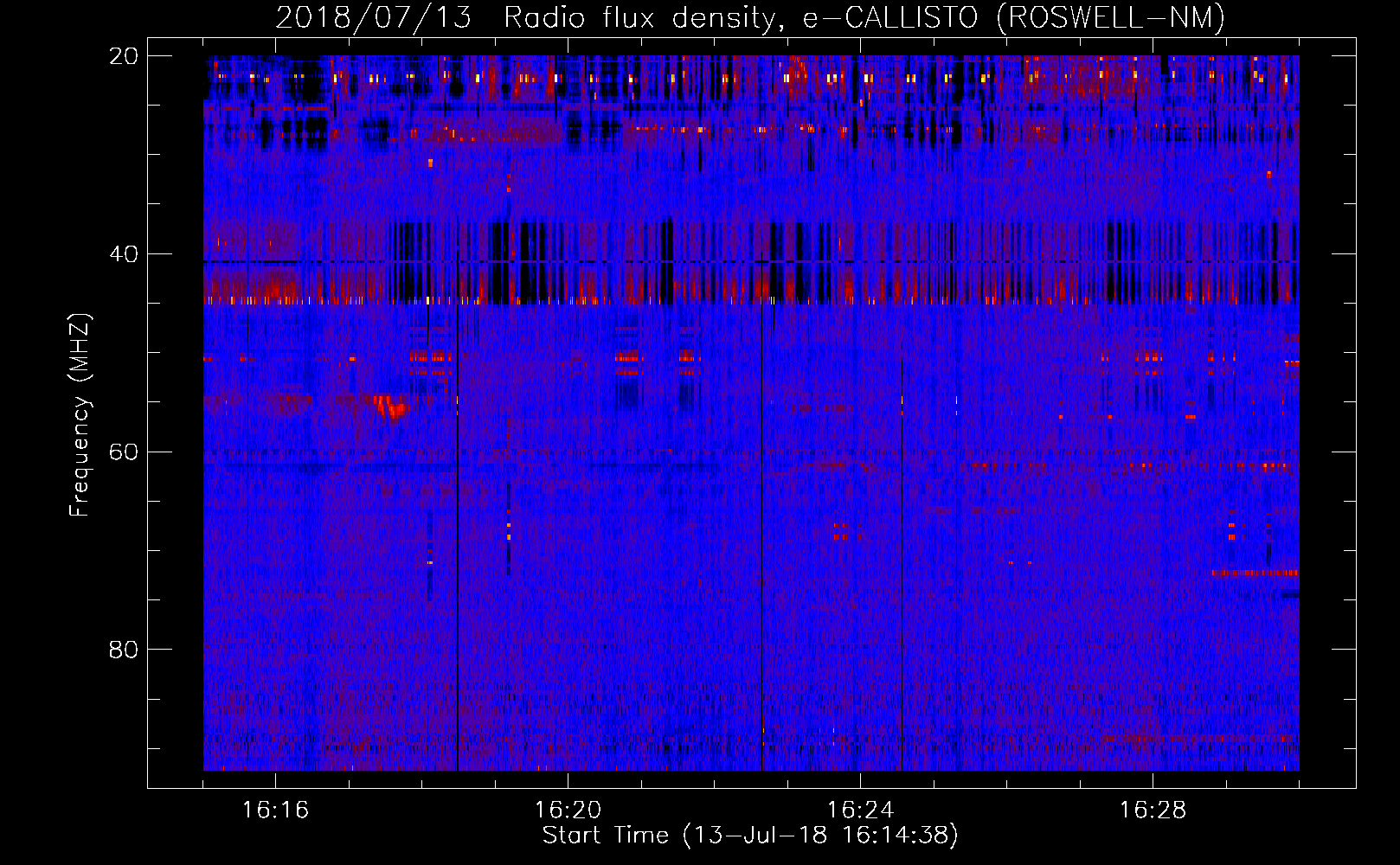Click the 80 frequency tick label
This screenshot has height=865, width=1400.
pos(123,650)
